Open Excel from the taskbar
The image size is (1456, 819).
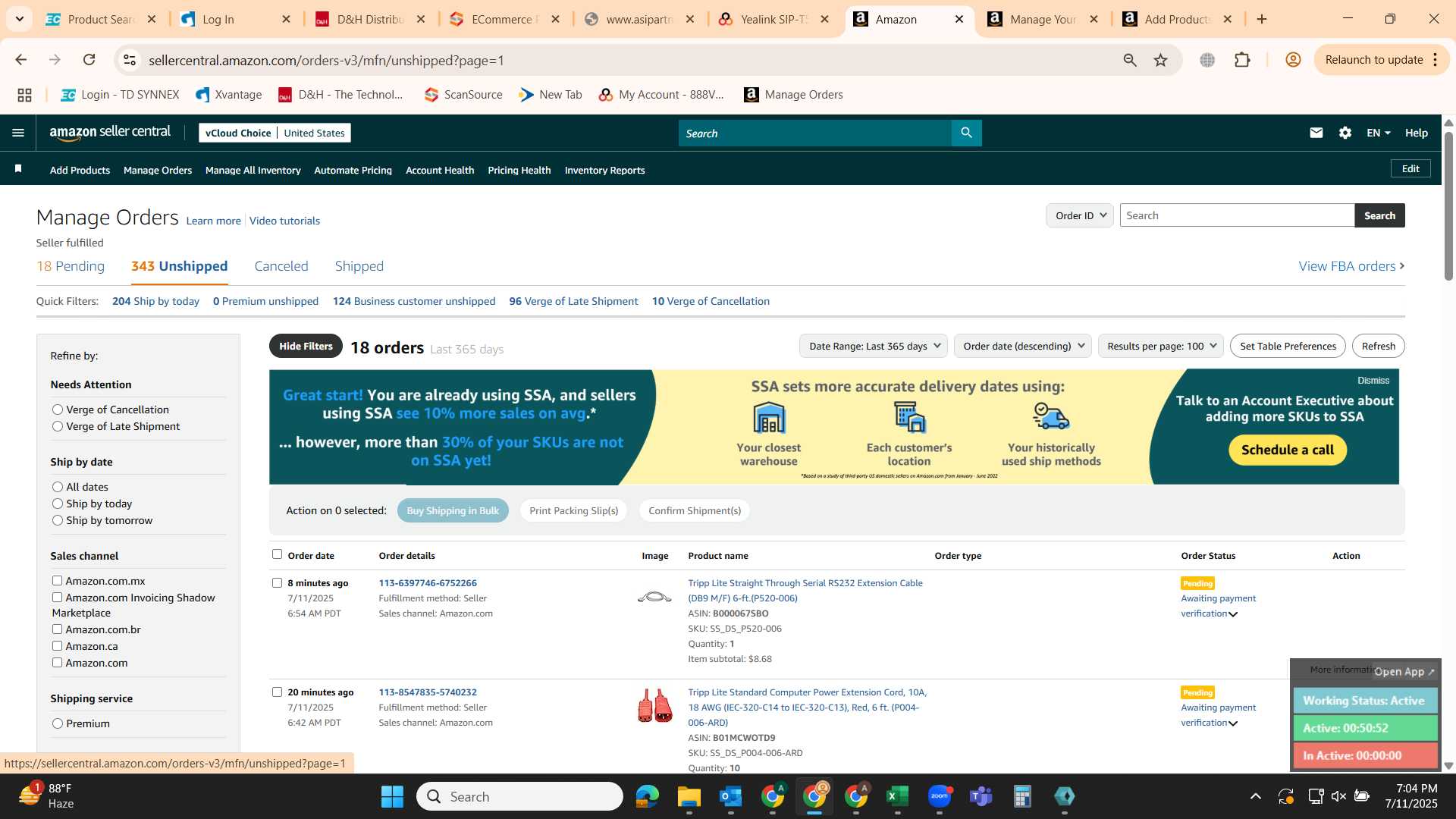tap(897, 796)
